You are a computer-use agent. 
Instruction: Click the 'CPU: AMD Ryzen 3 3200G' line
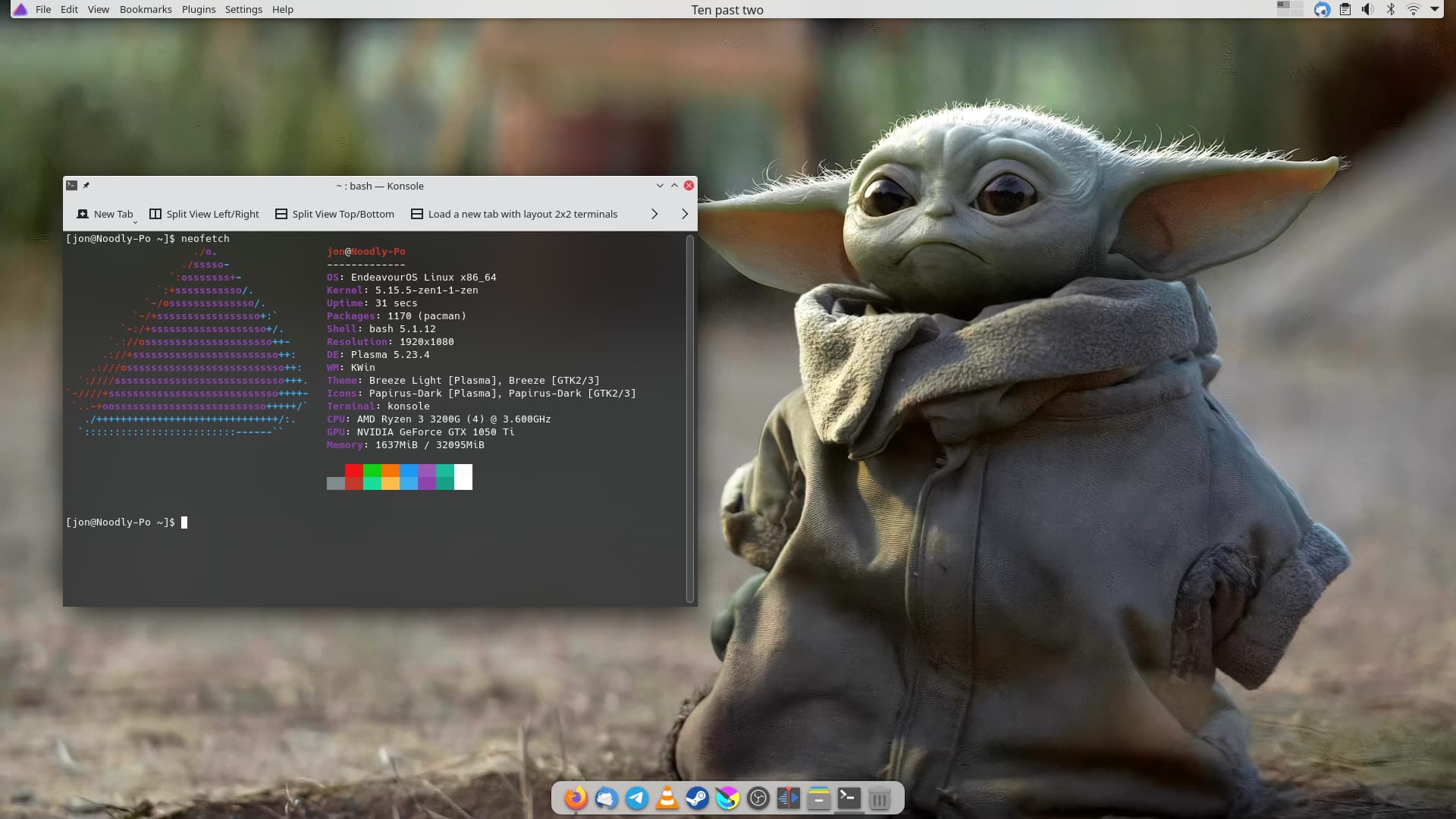[x=439, y=419]
